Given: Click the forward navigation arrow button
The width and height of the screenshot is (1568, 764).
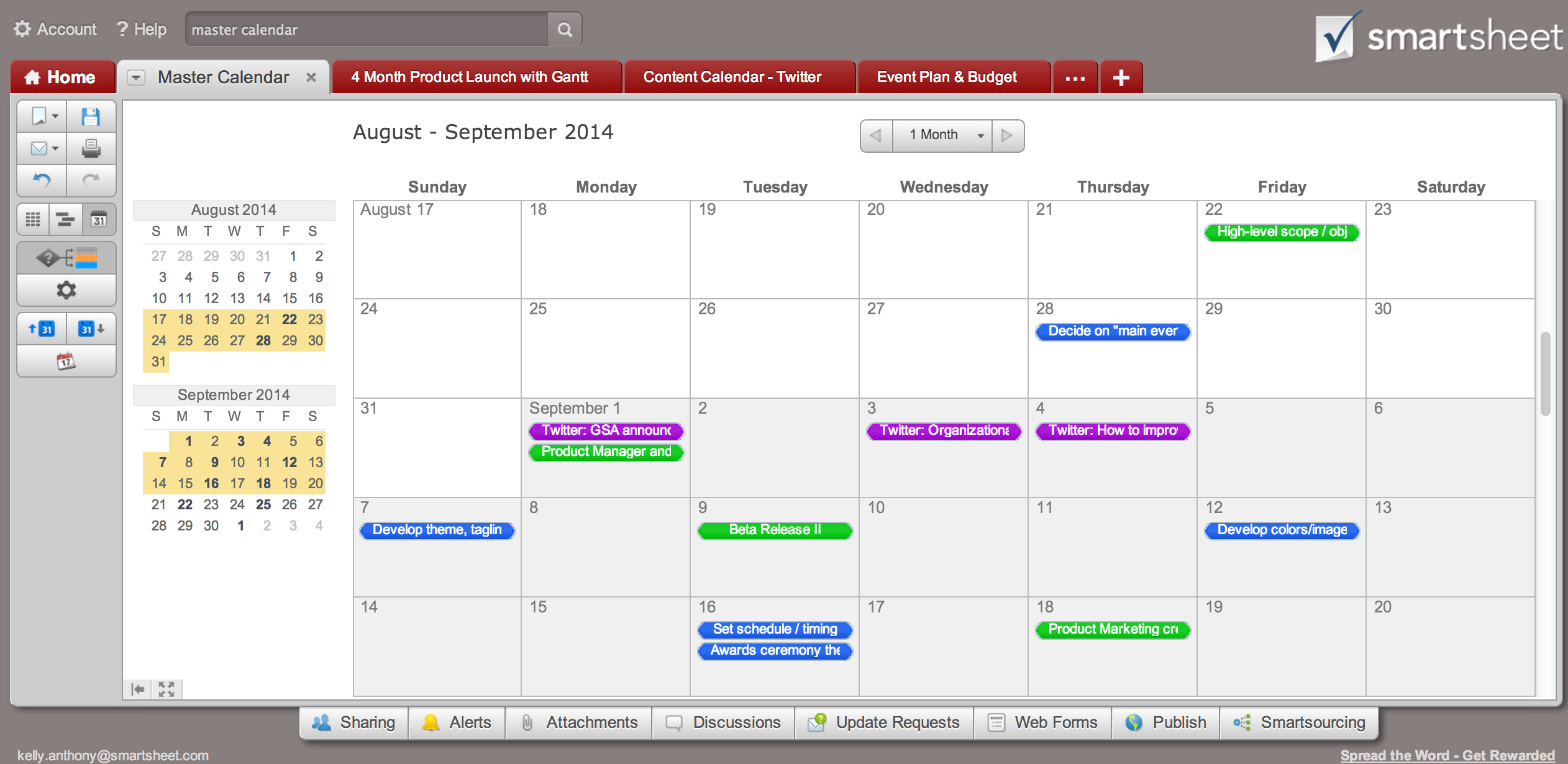Looking at the screenshot, I should pyautogui.click(x=1007, y=134).
